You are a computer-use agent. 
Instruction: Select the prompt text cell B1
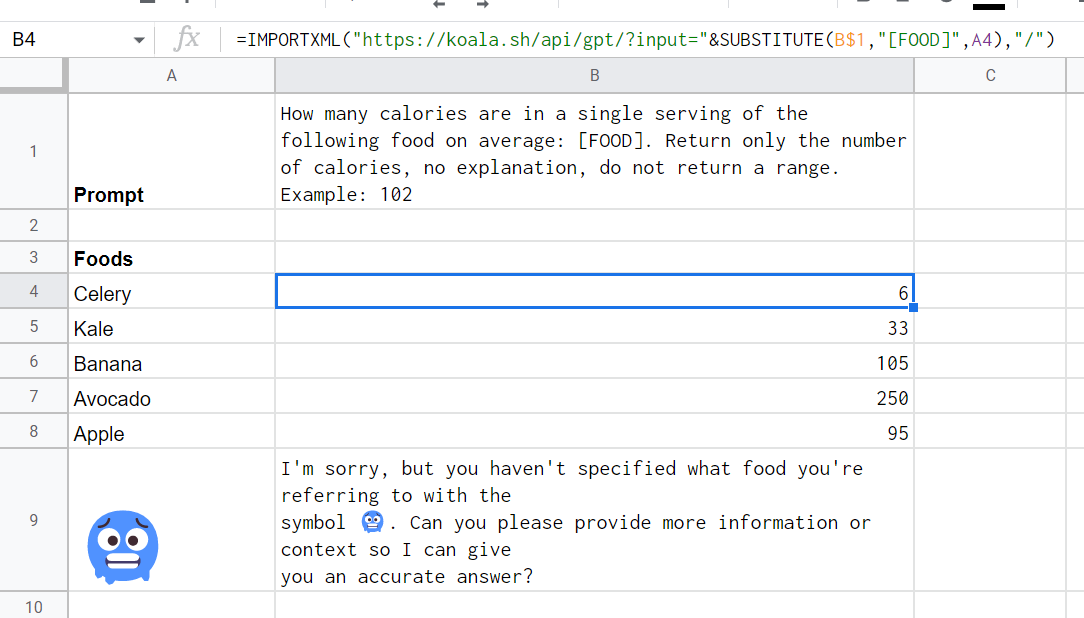594,151
